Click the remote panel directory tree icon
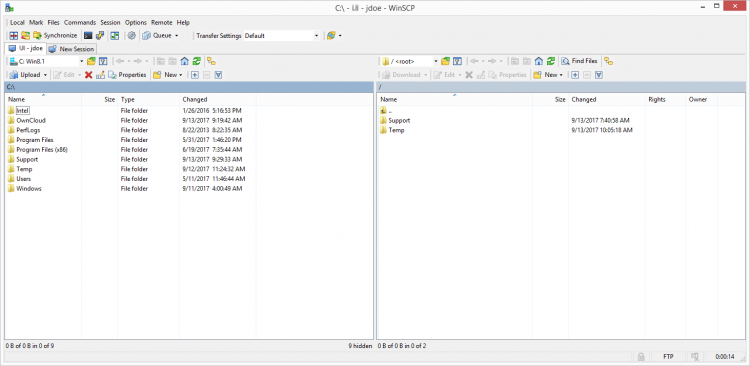The height and width of the screenshot is (366, 750). pos(608,61)
